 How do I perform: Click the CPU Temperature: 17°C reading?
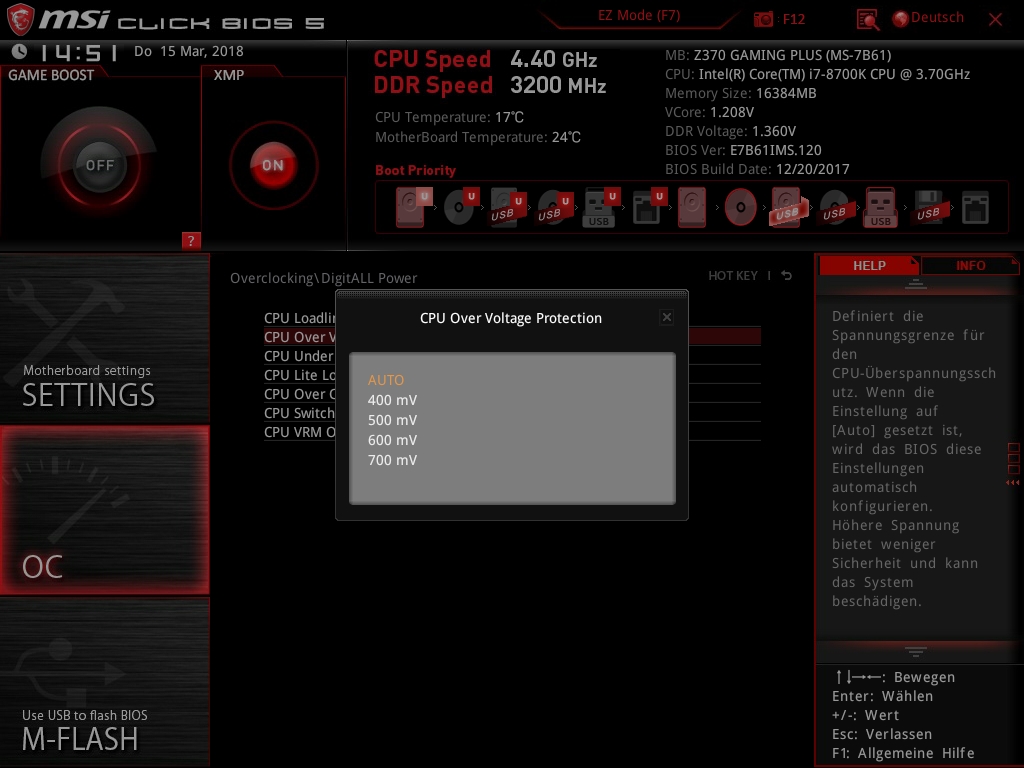(449, 118)
